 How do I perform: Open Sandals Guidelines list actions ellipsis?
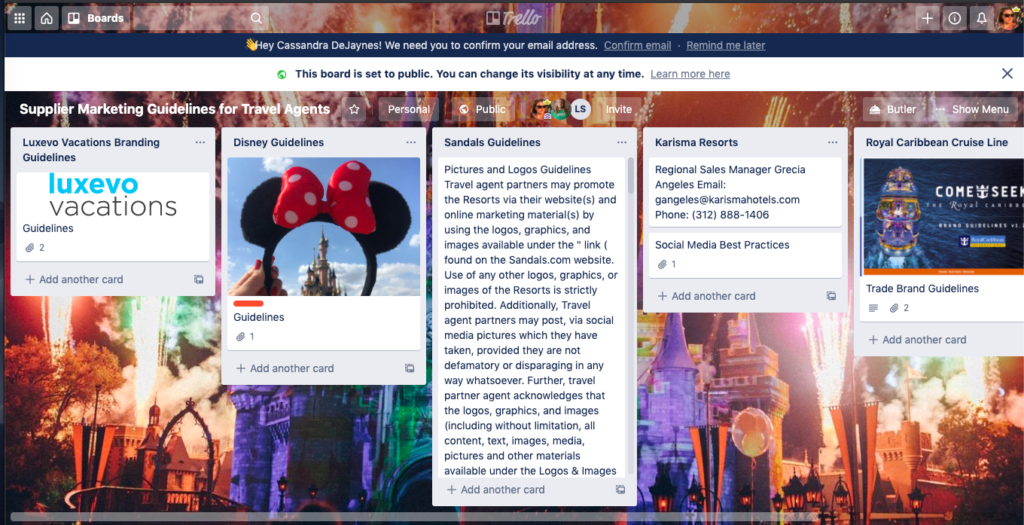point(622,142)
